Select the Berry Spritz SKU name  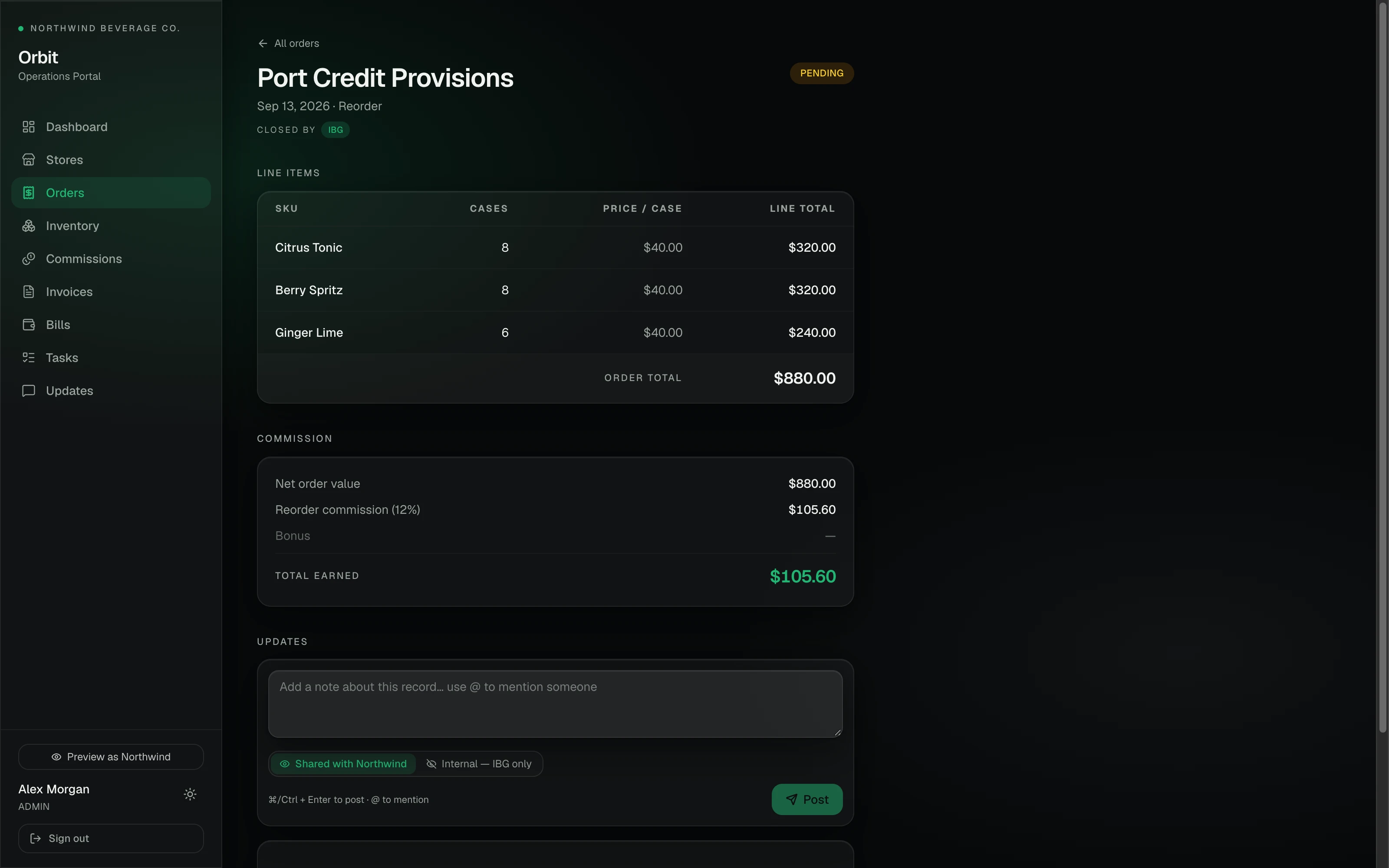(x=309, y=290)
